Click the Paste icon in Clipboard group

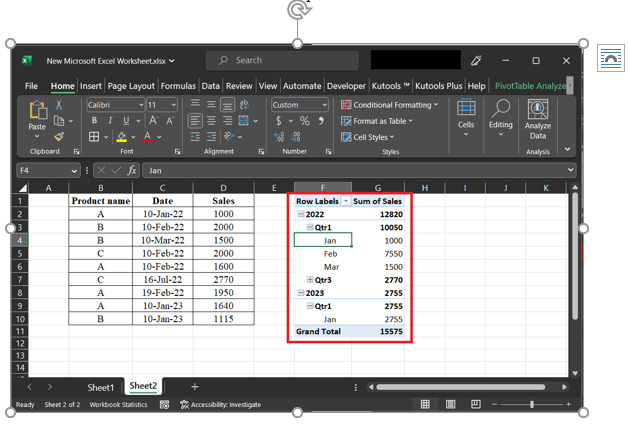(x=37, y=112)
